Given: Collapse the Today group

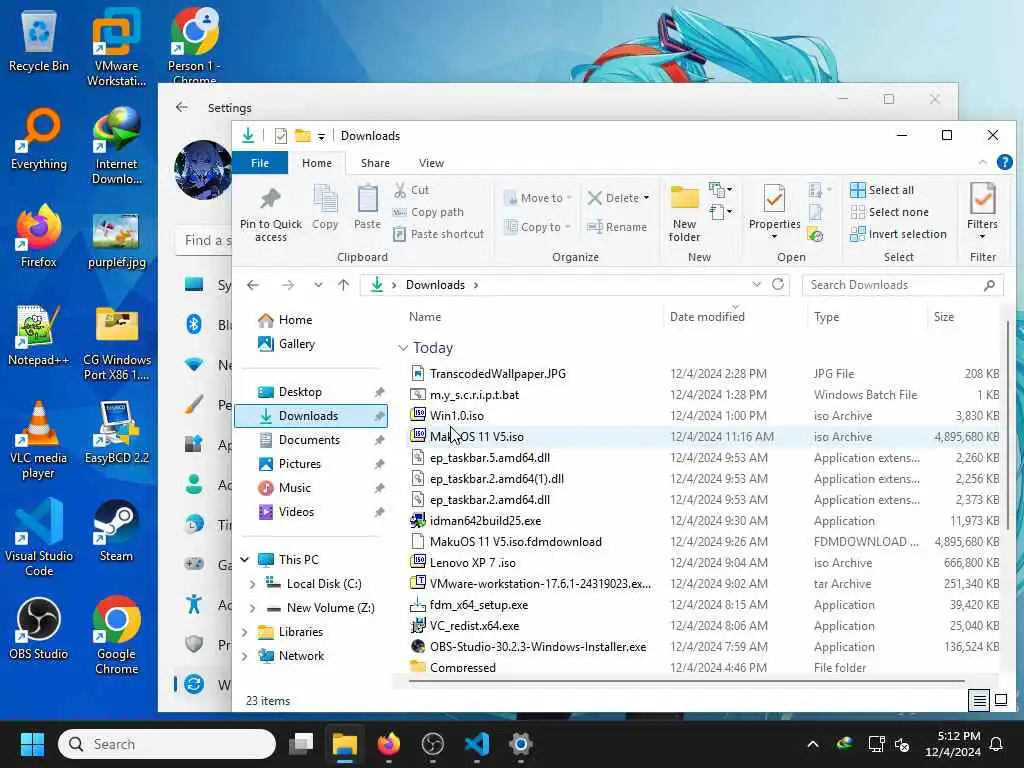Looking at the screenshot, I should 403,348.
